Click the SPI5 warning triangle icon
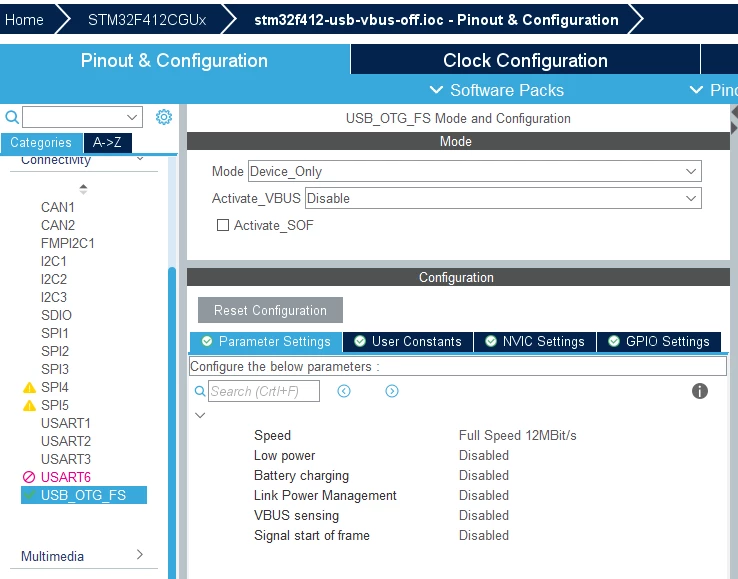 (x=29, y=405)
